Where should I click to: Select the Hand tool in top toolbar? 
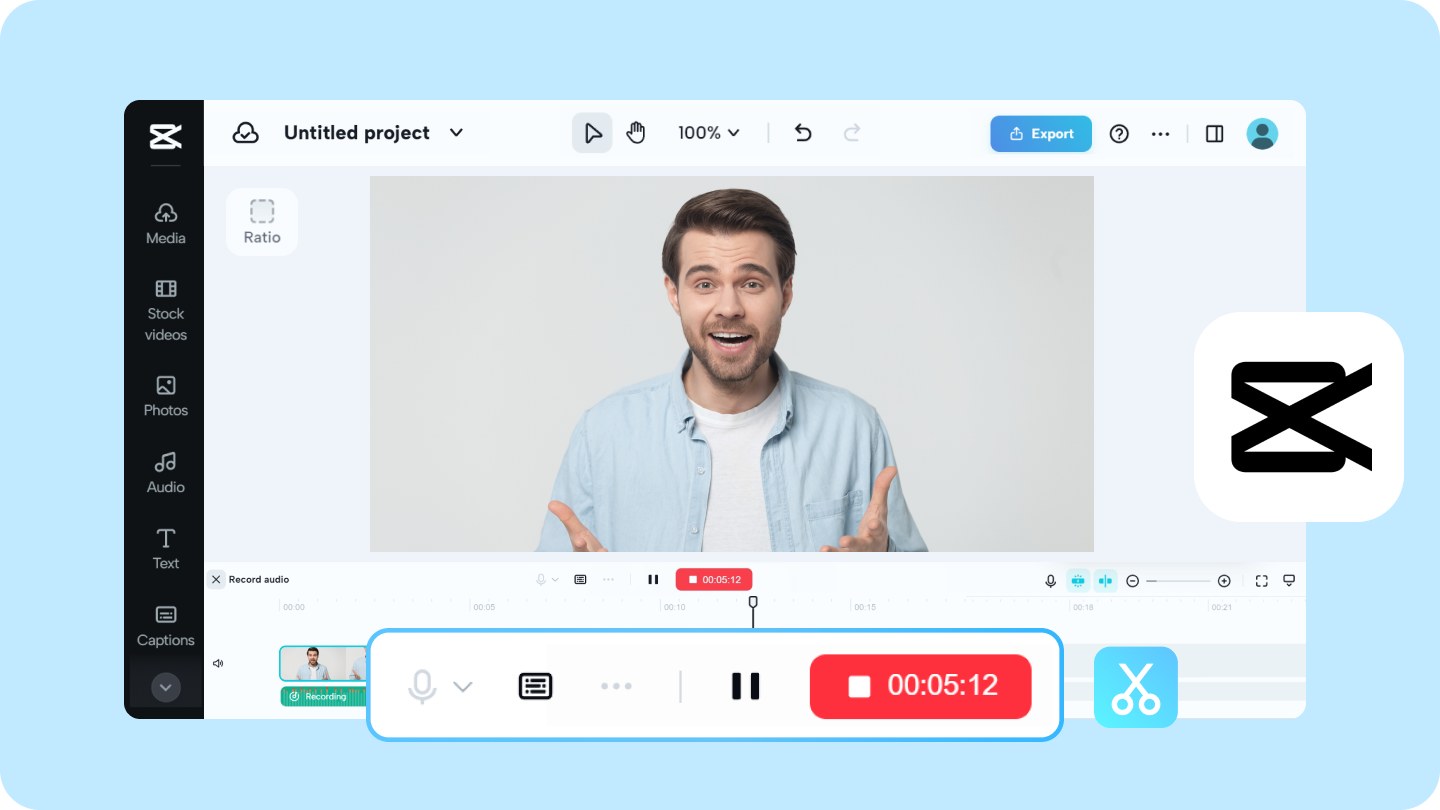pyautogui.click(x=637, y=132)
